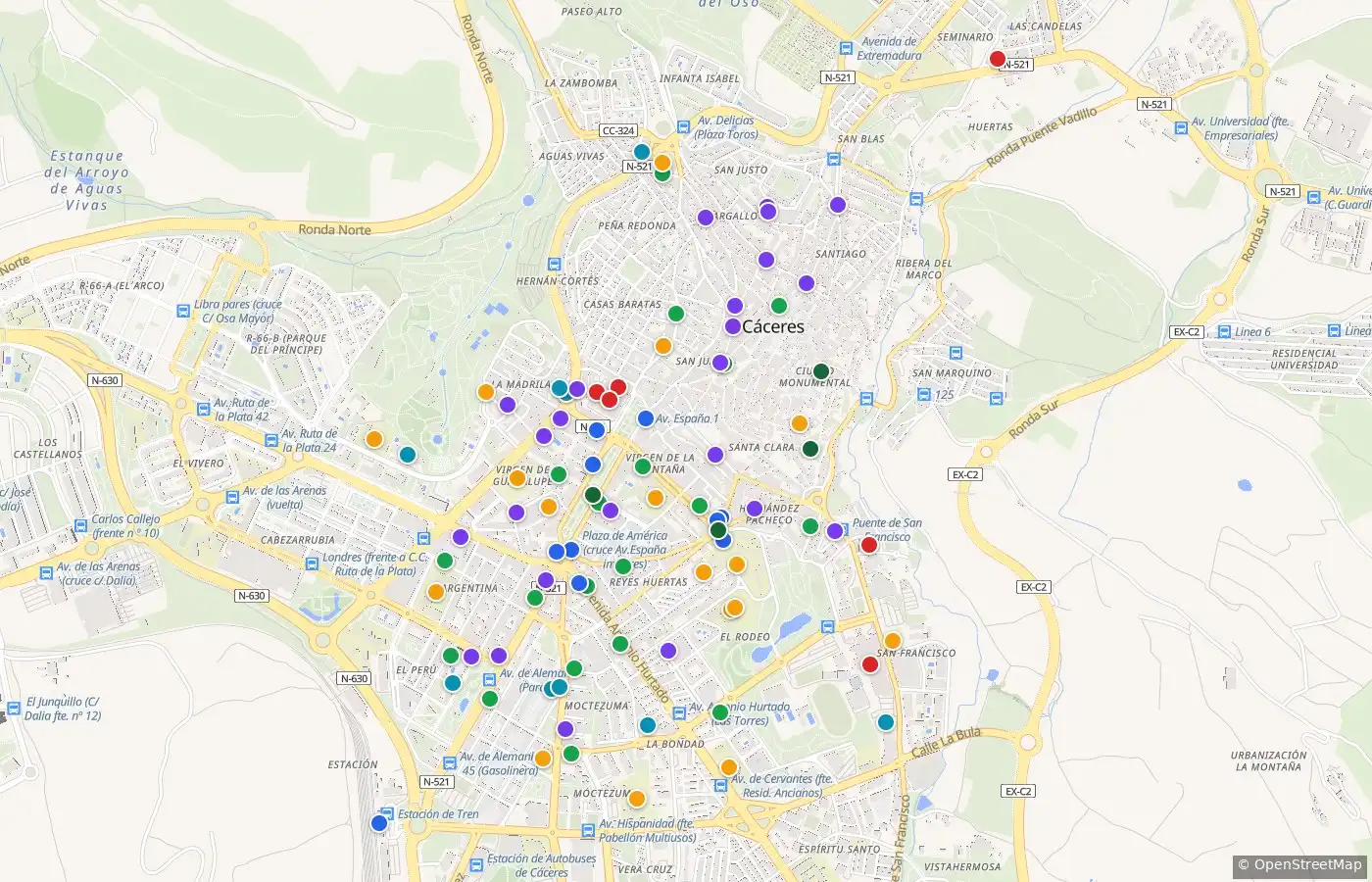This screenshot has width=1372, height=882.
Task: Click the bus stop icon labeled 125
Action: click(923, 395)
